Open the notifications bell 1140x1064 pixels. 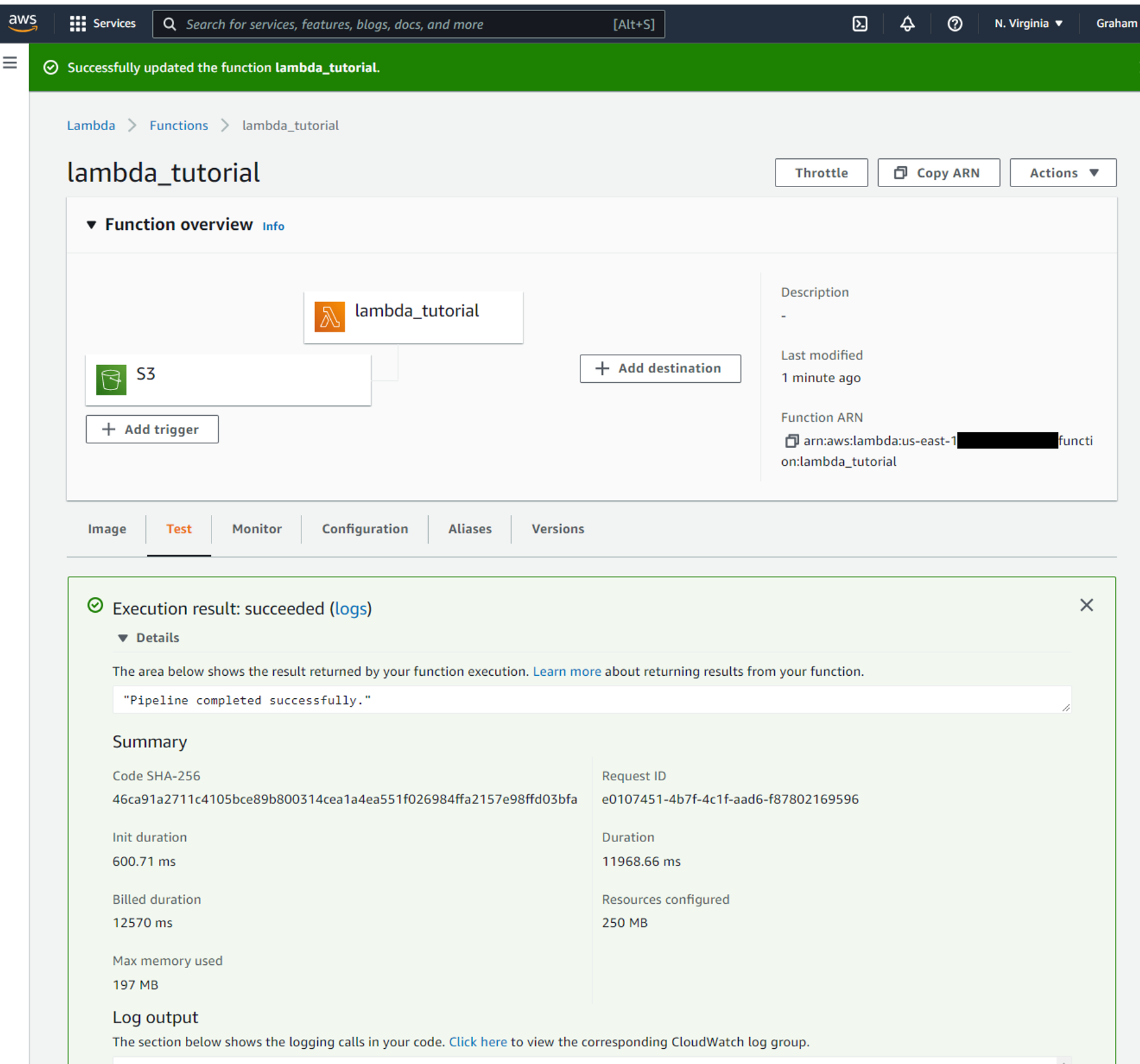coord(907,24)
